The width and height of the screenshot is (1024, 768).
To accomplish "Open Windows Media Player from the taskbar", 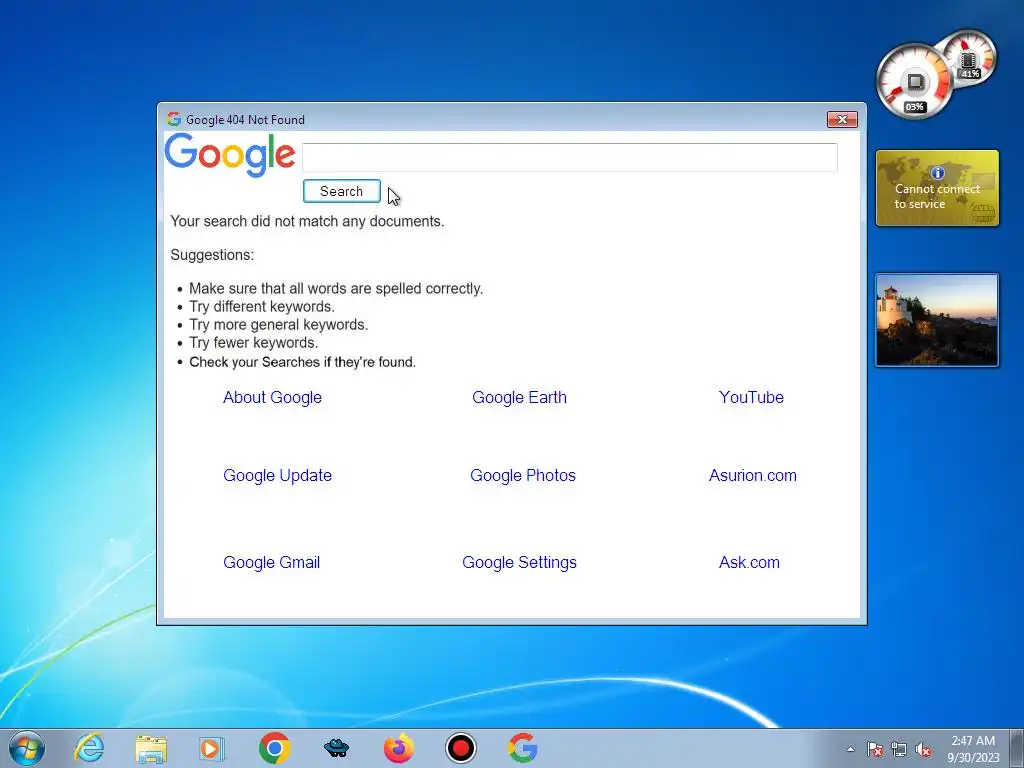I will tap(211, 748).
